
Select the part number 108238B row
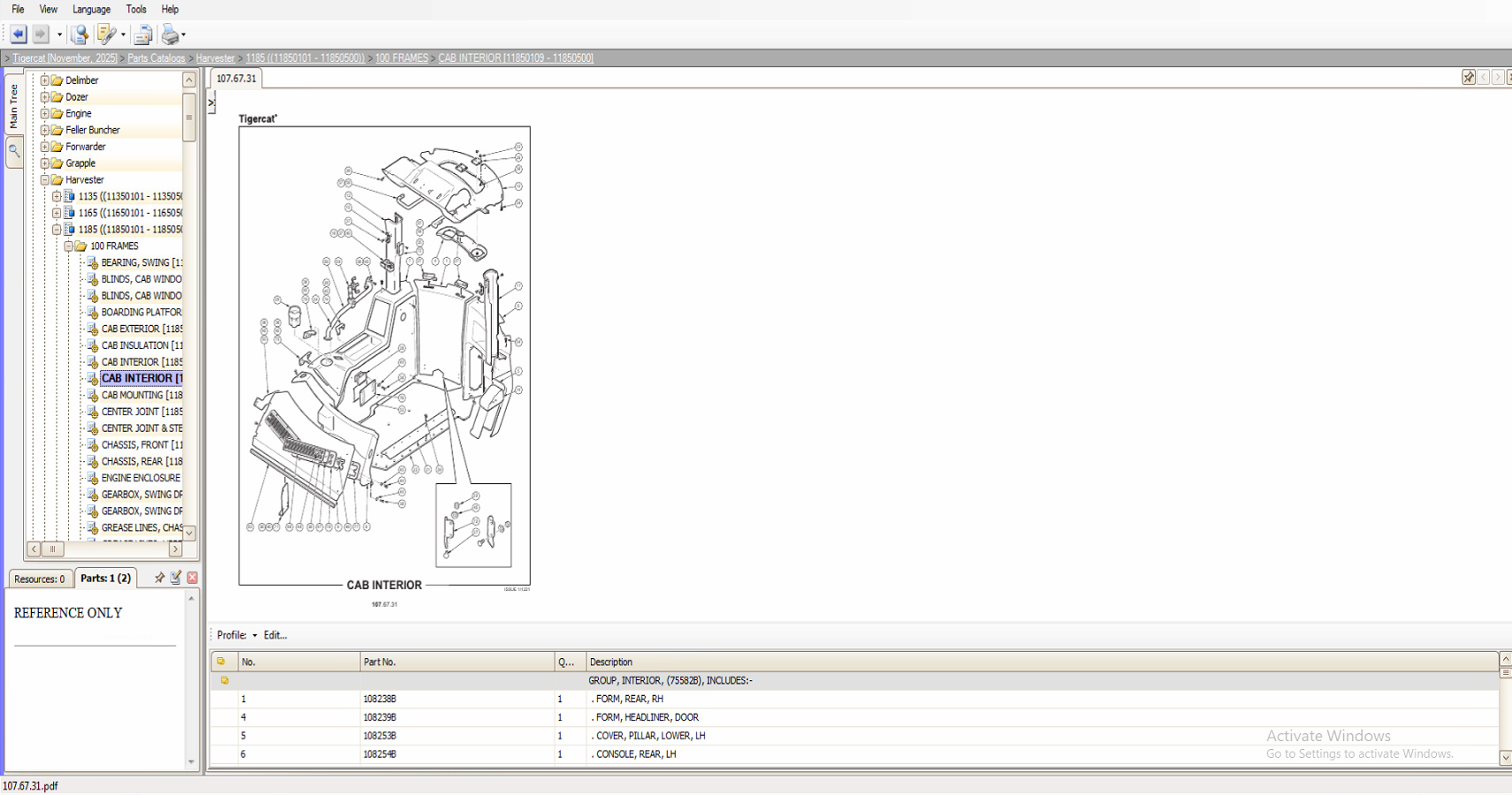click(380, 698)
